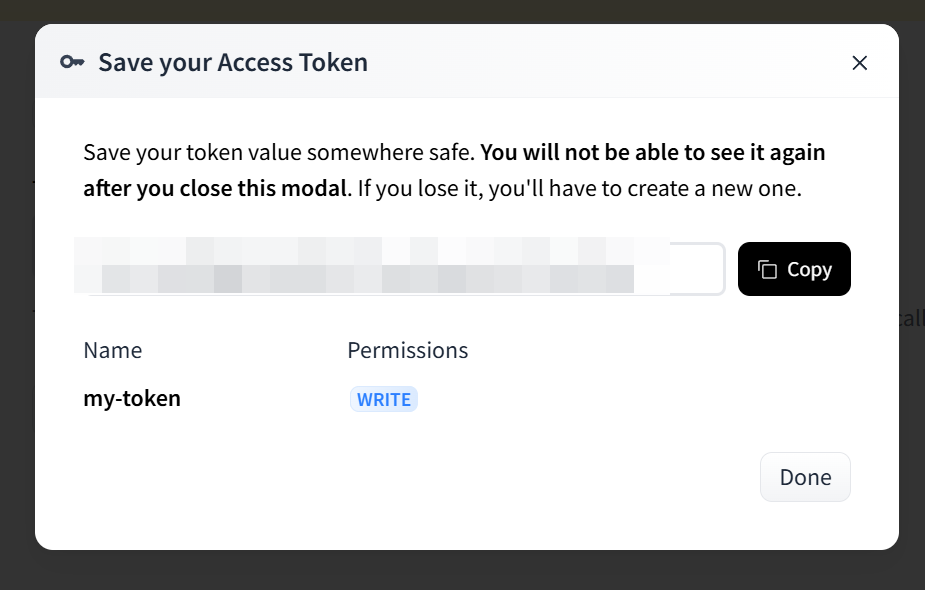
Task: Click the bold 'after you close this modal' text
Action: pos(214,188)
